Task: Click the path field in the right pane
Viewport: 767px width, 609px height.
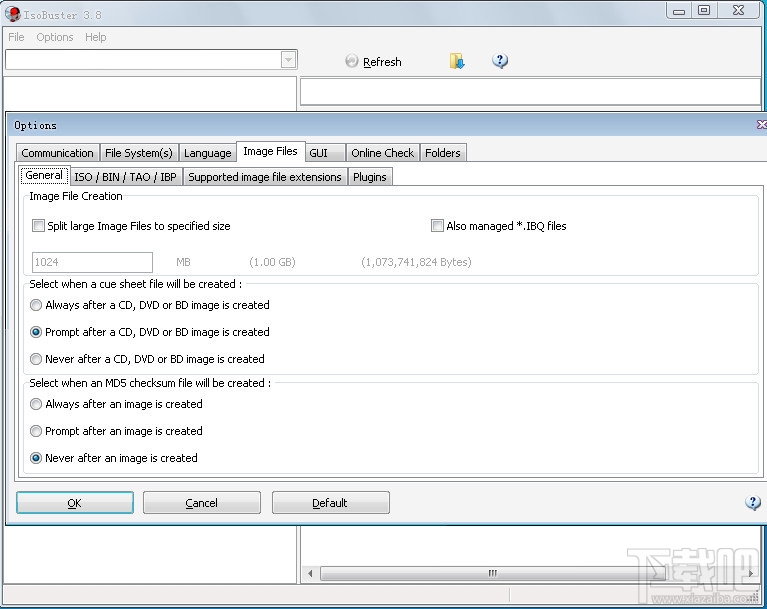Action: coord(530,91)
